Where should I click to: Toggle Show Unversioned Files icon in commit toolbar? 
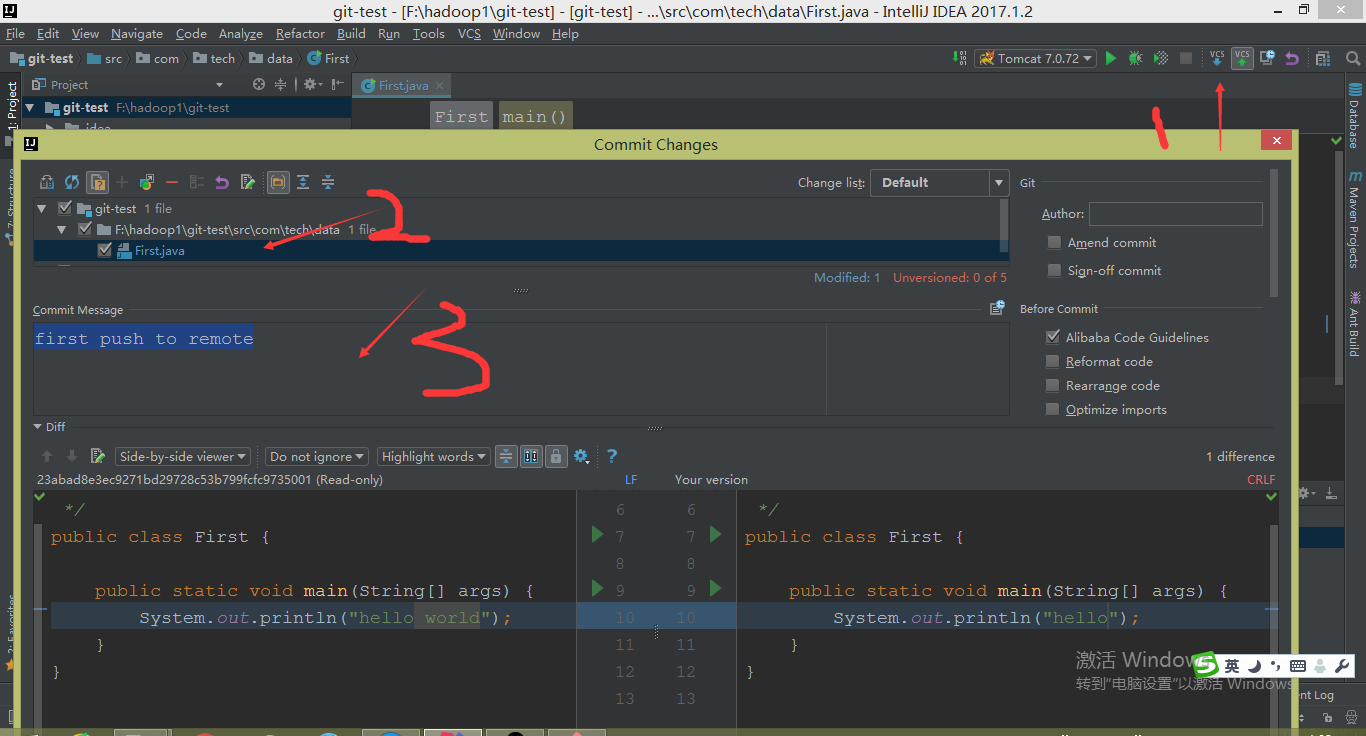tap(97, 182)
